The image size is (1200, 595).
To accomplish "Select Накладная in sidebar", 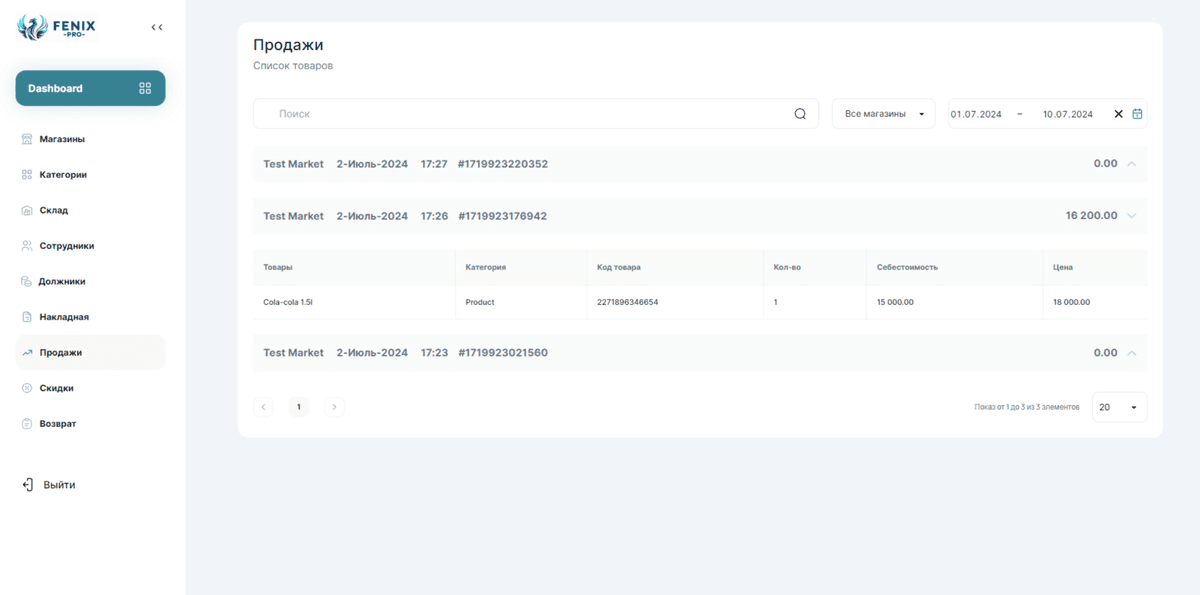I will click(x=63, y=317).
